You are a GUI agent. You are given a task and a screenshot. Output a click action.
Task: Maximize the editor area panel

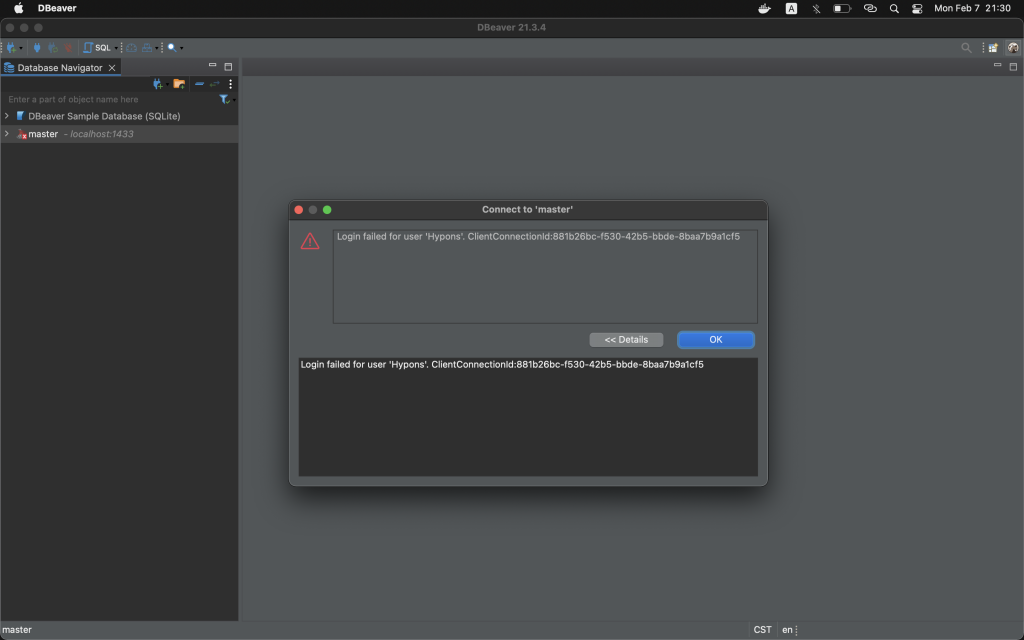(x=1013, y=67)
